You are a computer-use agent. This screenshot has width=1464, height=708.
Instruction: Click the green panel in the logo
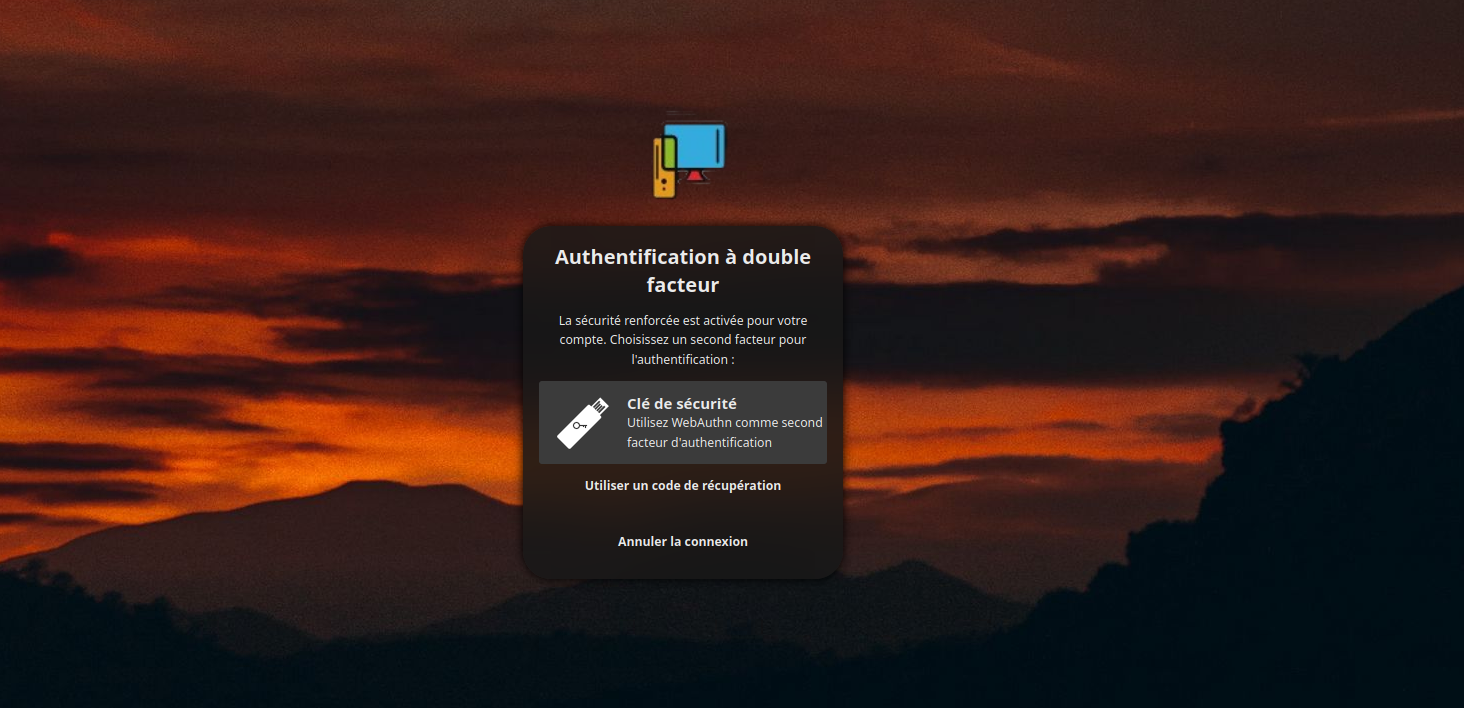point(669,151)
